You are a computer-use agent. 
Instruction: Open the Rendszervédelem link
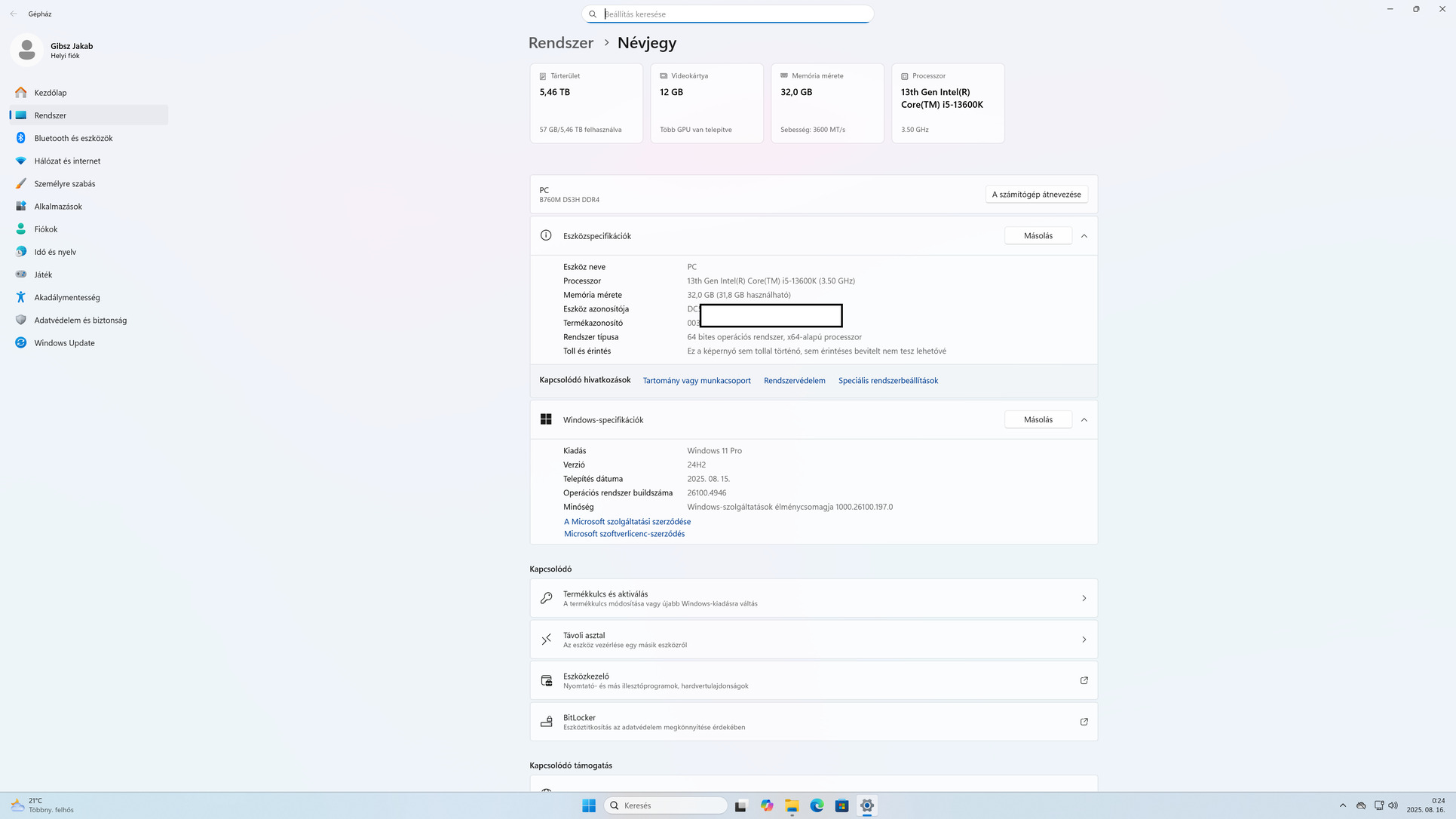click(794, 381)
